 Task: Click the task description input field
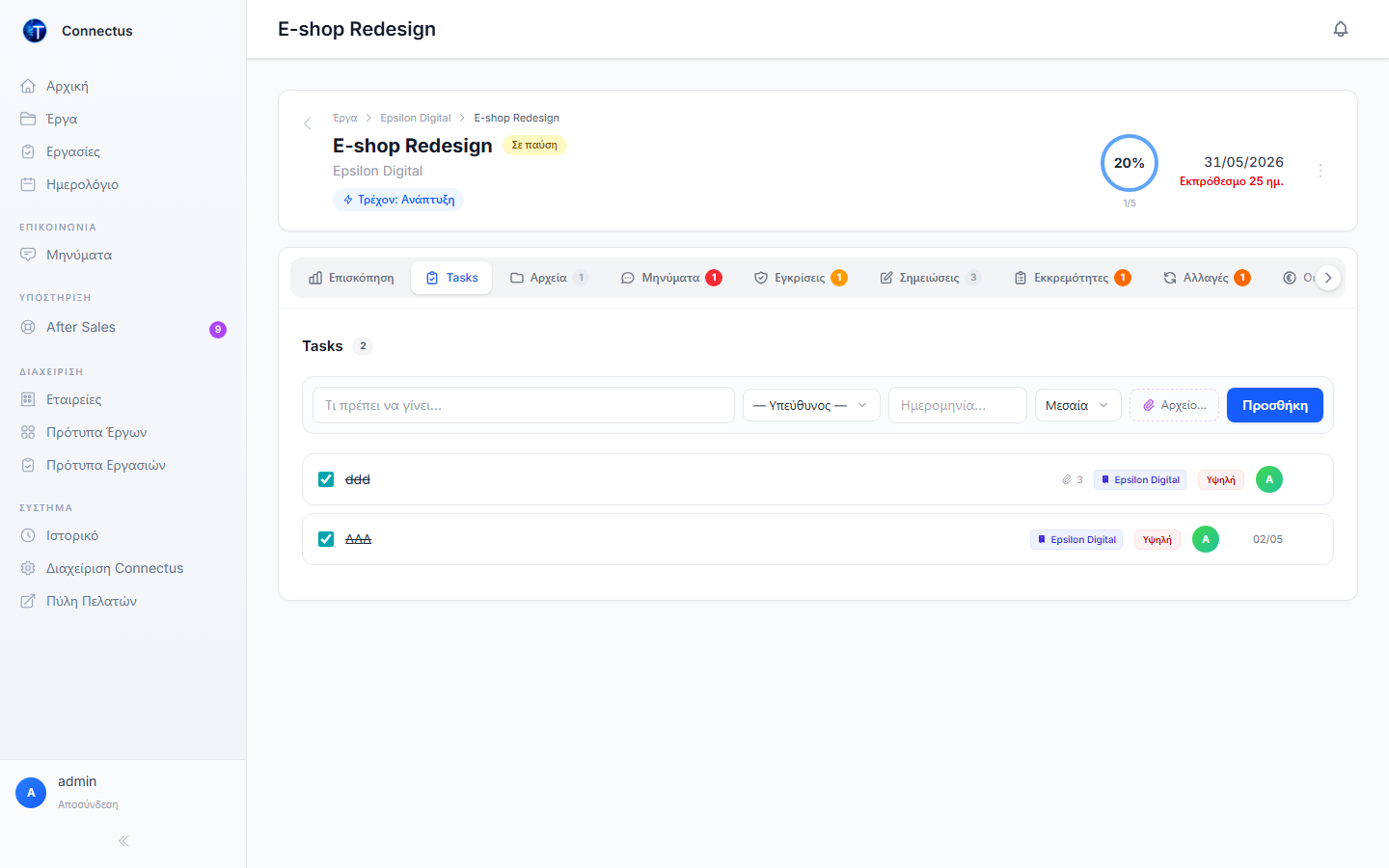tap(524, 405)
